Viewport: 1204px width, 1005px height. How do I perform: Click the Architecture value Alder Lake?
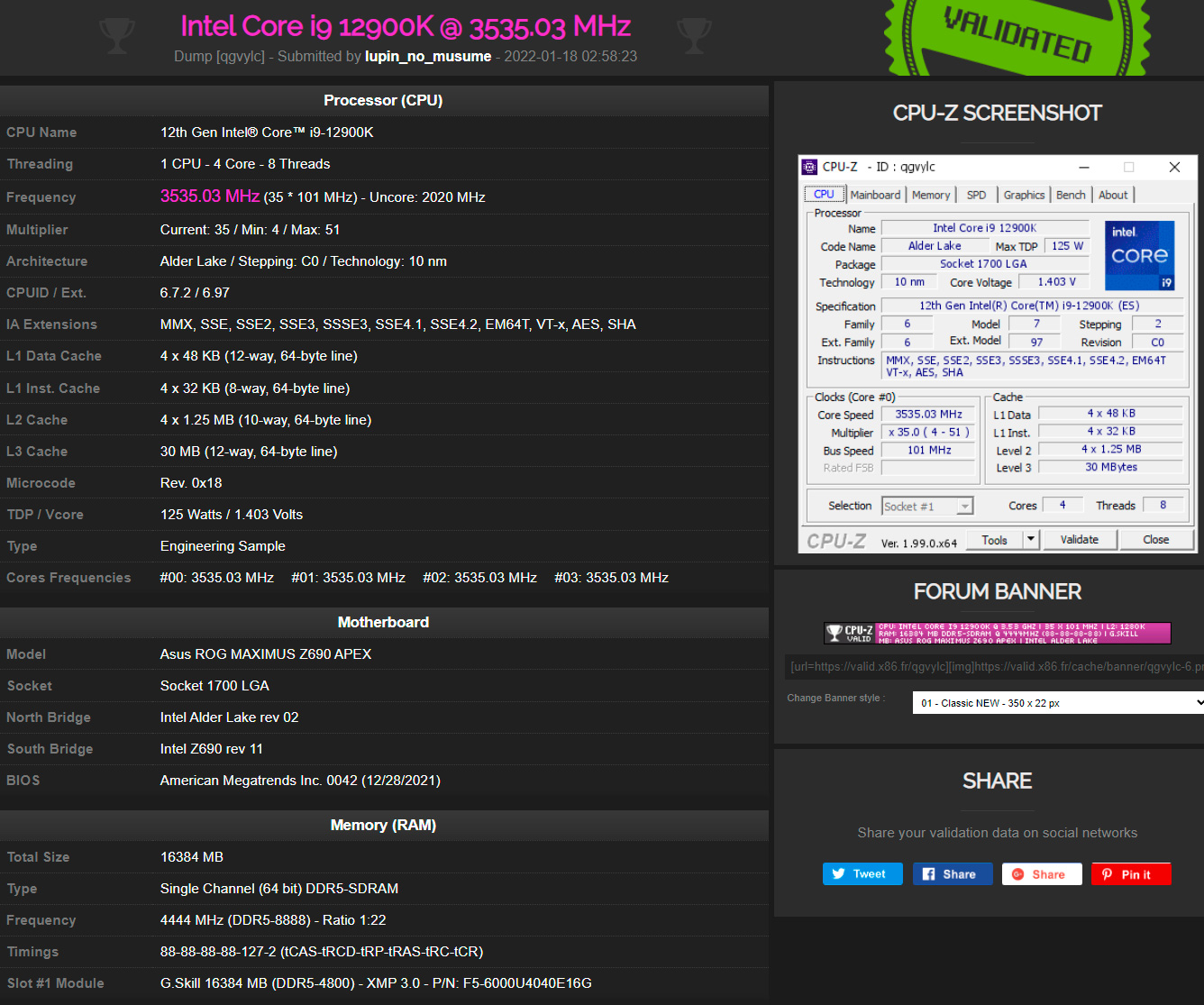[304, 261]
